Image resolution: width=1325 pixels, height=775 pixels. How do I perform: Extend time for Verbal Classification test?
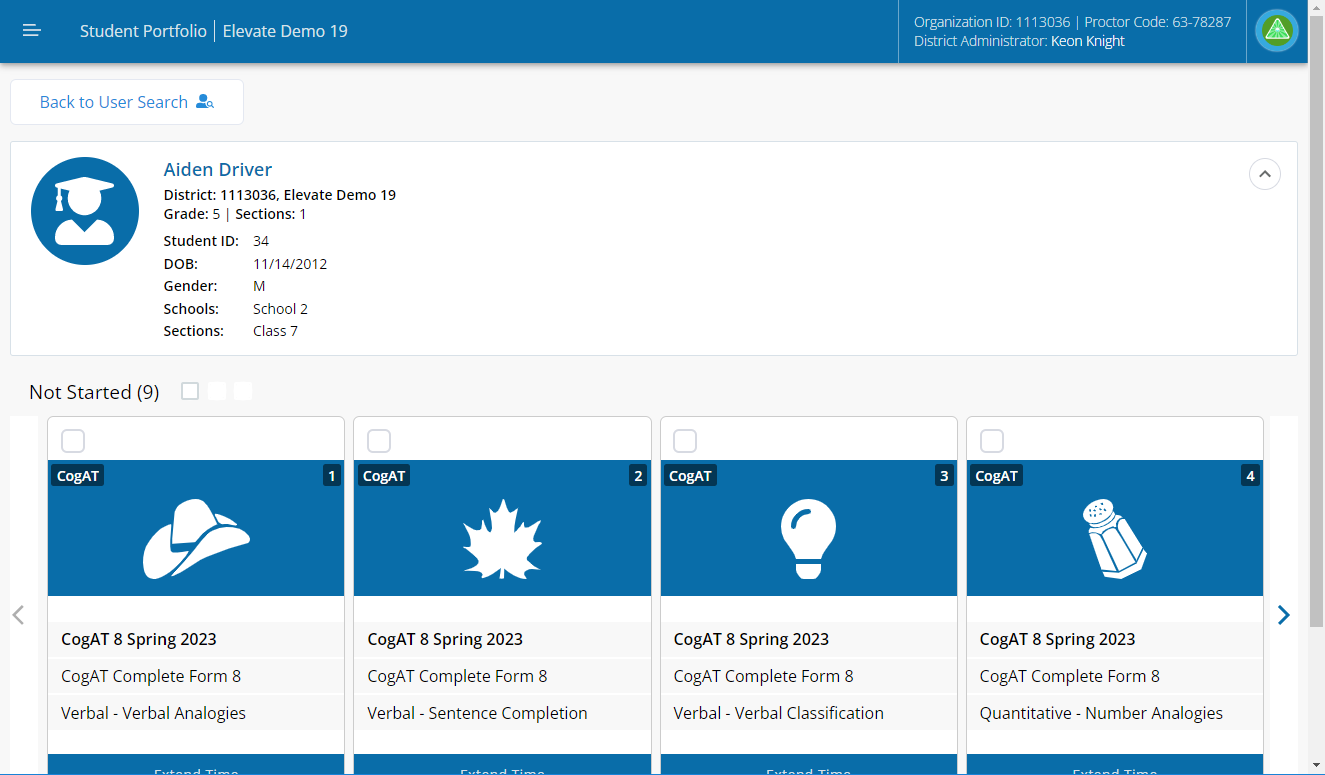pos(808,765)
